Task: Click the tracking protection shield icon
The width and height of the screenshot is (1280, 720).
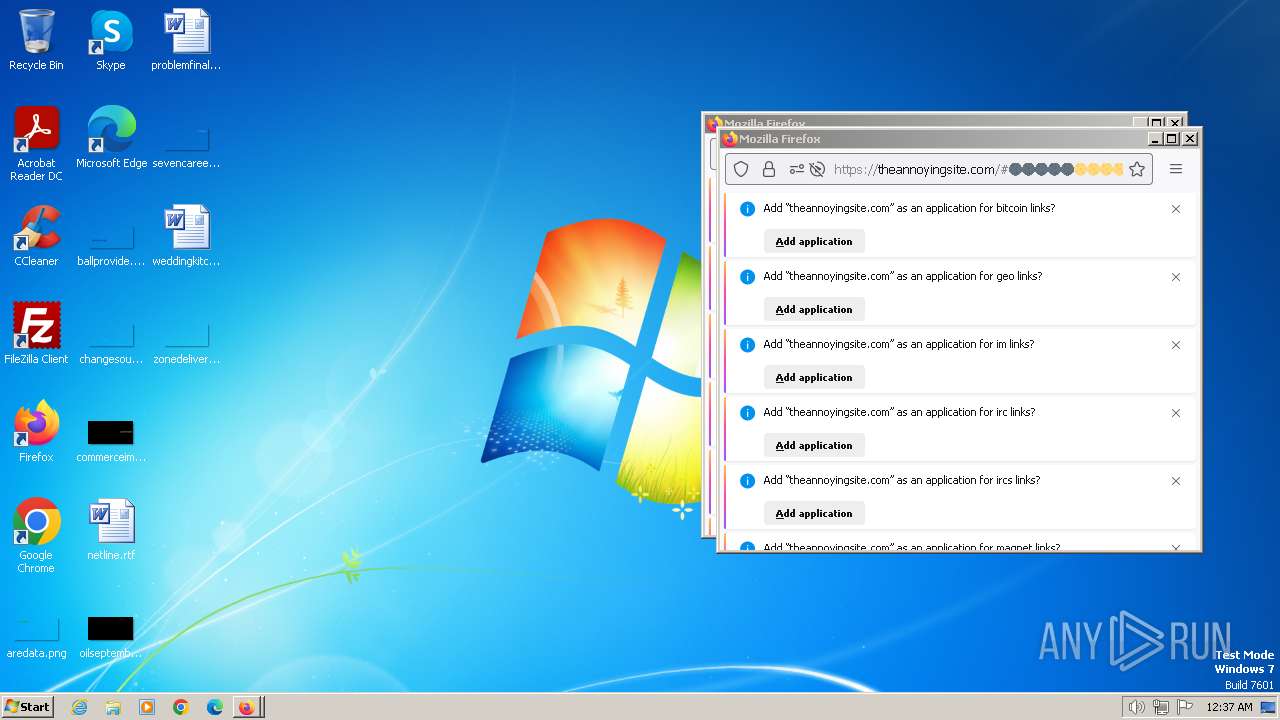Action: click(x=741, y=169)
